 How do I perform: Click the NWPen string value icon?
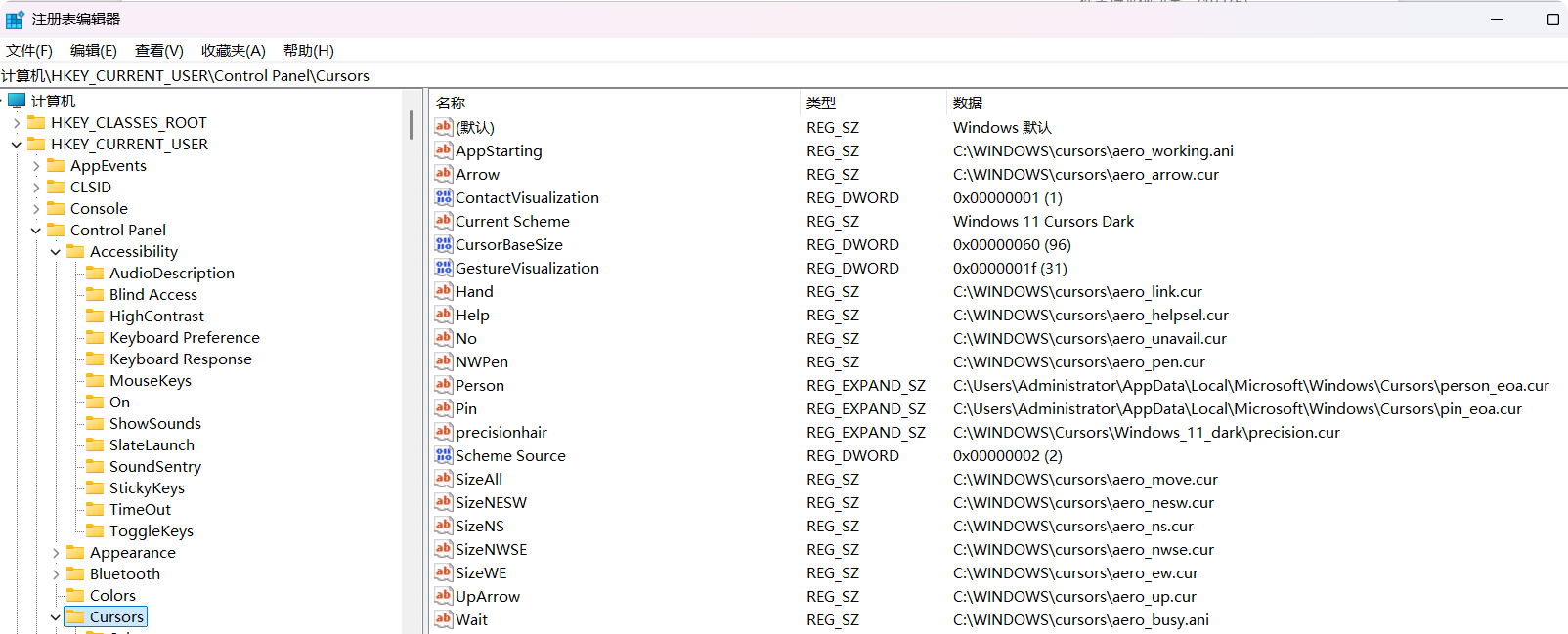point(444,361)
